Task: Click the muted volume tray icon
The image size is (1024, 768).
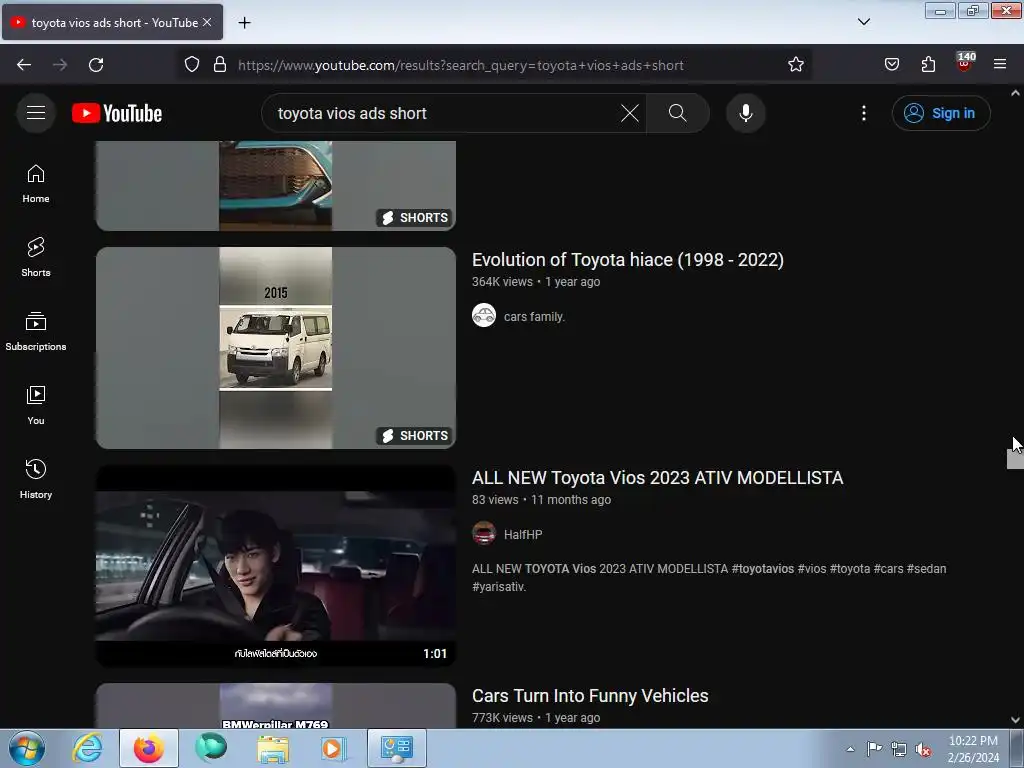Action: pos(923,749)
